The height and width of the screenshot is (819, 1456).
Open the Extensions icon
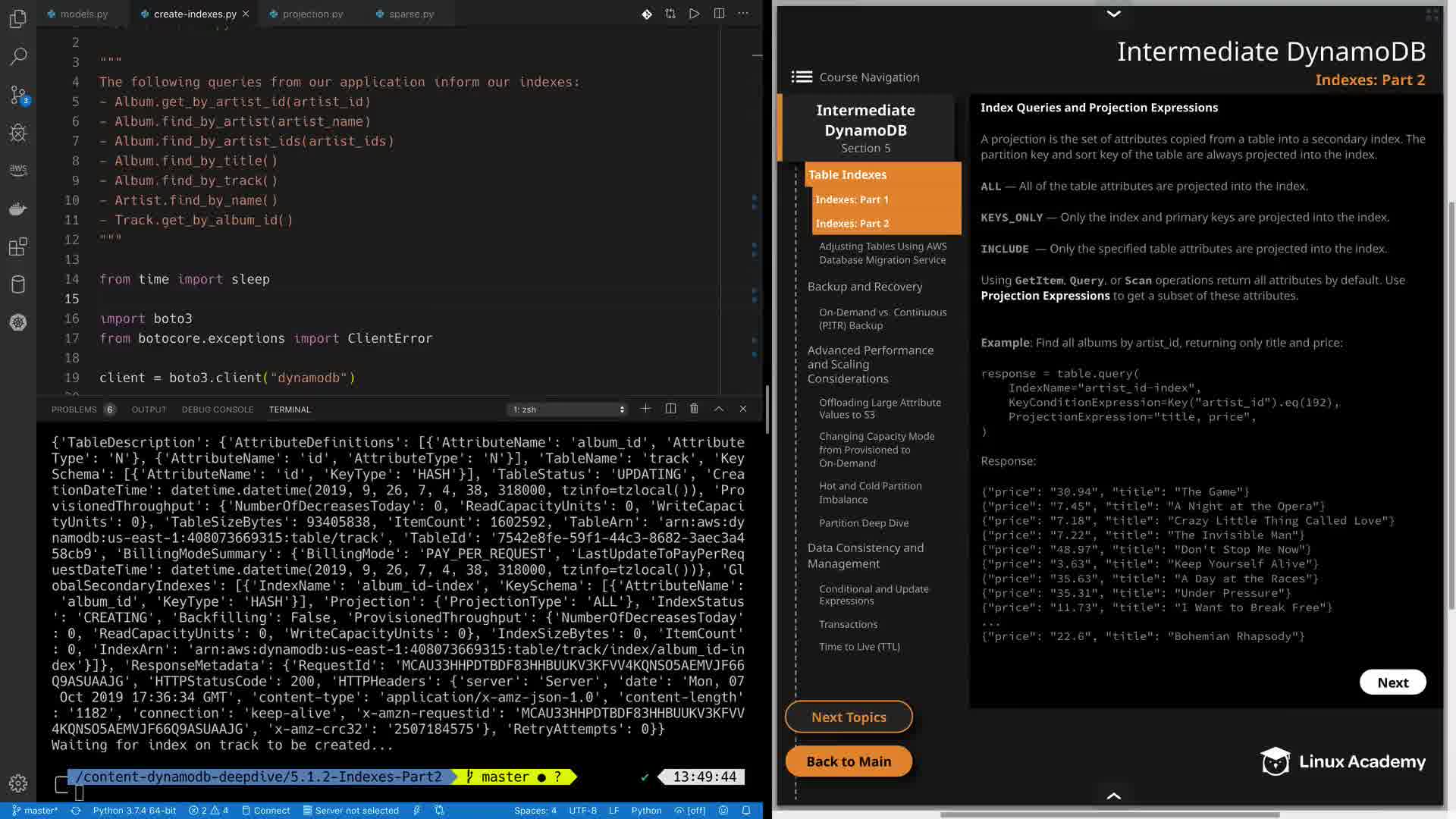tap(18, 246)
